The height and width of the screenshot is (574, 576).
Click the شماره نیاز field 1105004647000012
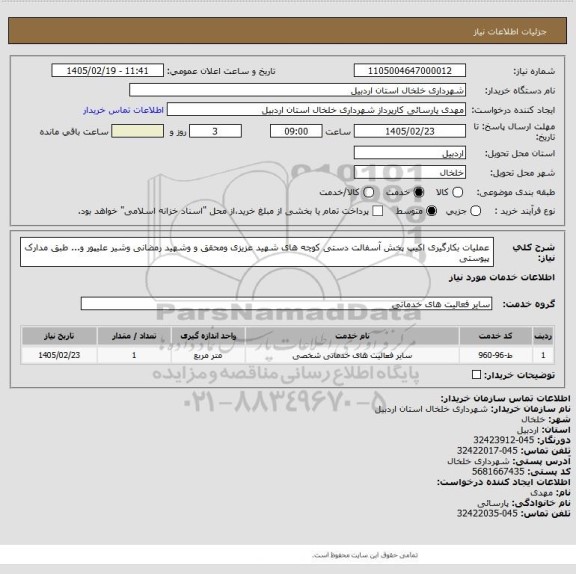click(x=410, y=71)
